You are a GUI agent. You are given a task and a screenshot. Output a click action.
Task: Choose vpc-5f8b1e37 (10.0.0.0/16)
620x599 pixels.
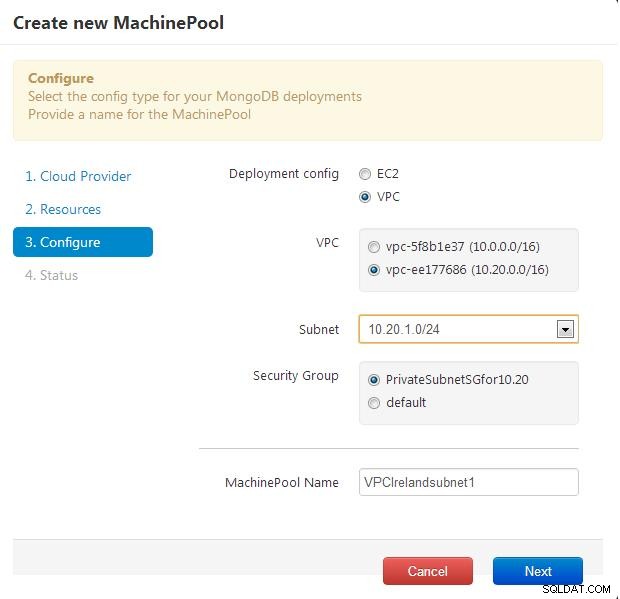[374, 247]
